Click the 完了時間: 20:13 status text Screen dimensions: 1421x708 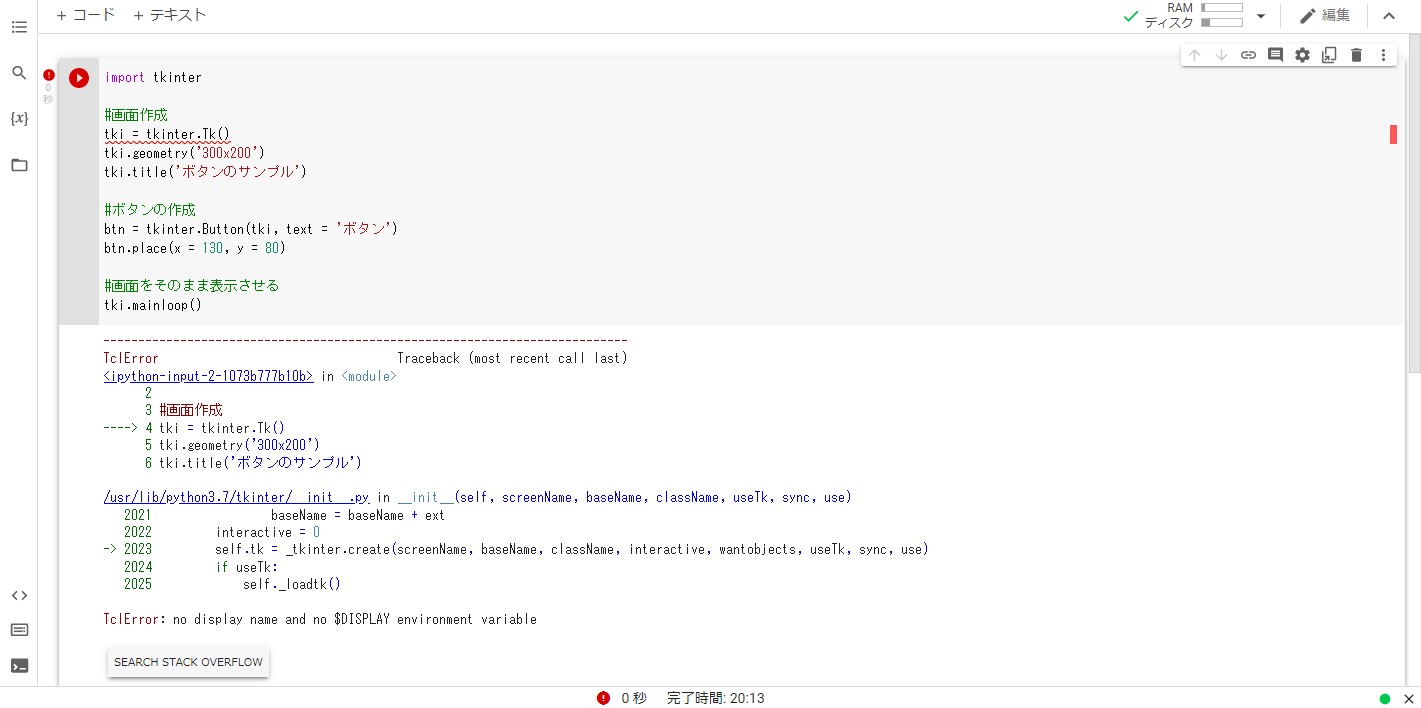coord(716,698)
